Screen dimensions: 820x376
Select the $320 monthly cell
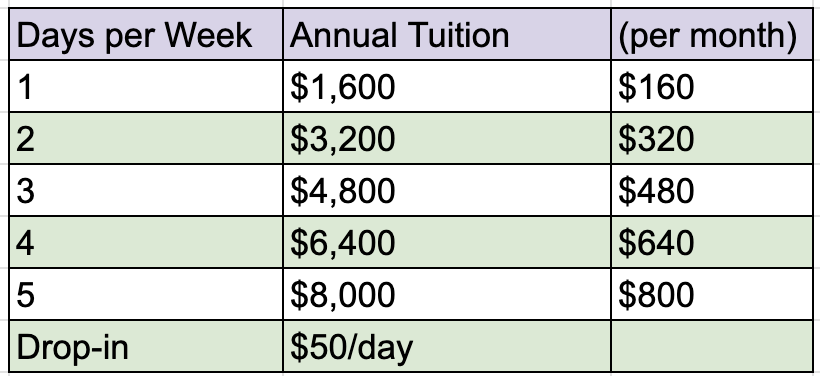pyautogui.click(x=712, y=138)
